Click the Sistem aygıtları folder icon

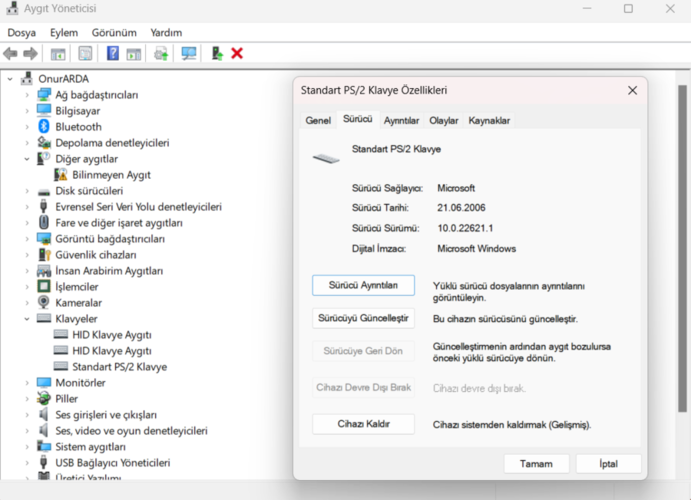(44, 446)
